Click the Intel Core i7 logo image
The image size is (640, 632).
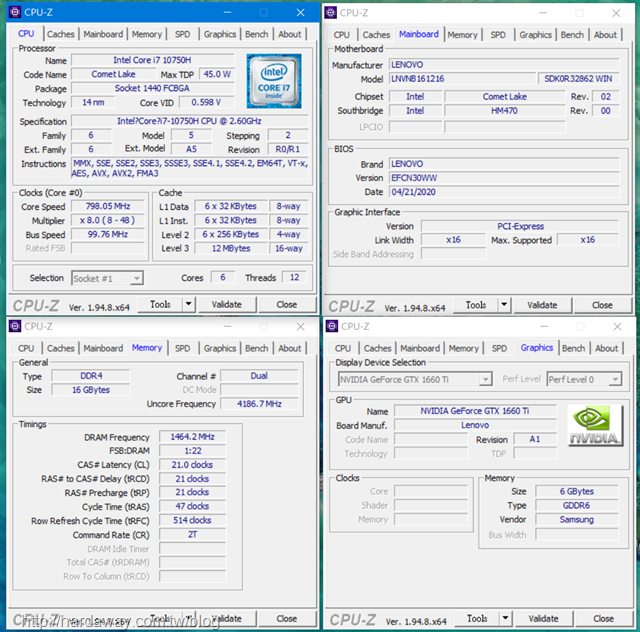click(274, 81)
